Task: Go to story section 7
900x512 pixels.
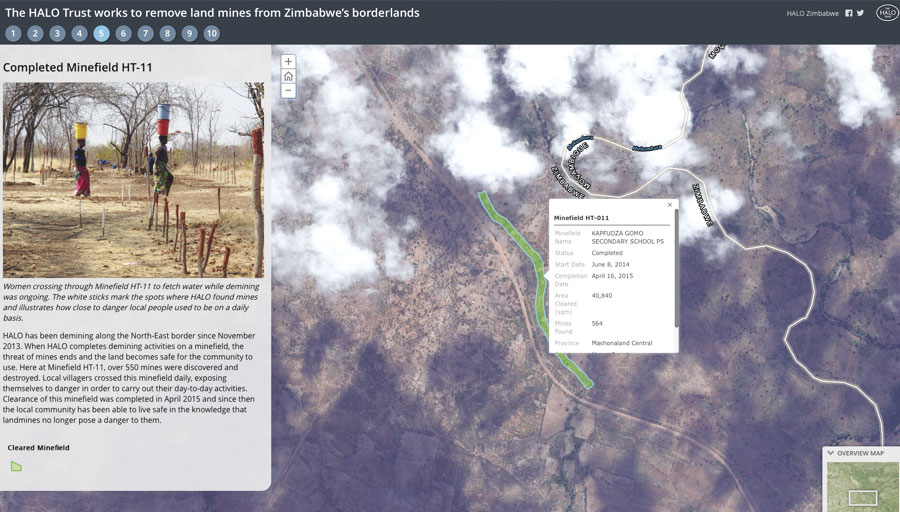Action: click(x=145, y=33)
